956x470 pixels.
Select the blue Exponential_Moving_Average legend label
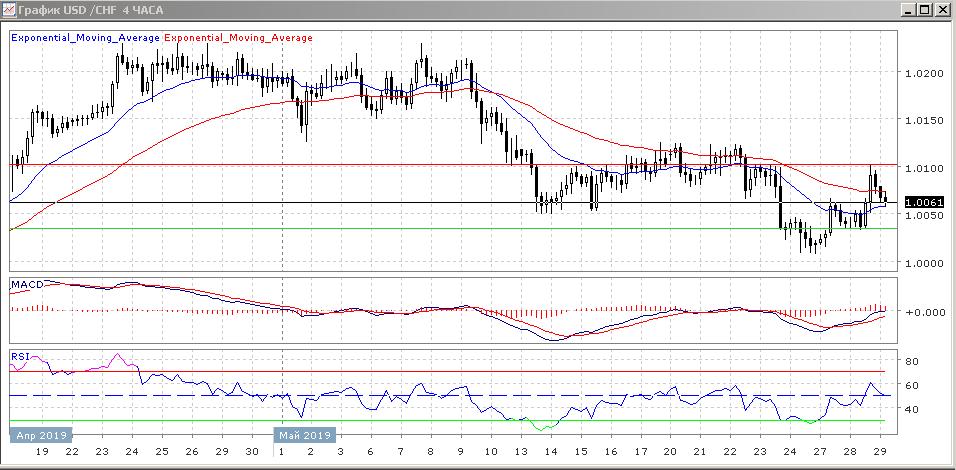click(x=85, y=38)
